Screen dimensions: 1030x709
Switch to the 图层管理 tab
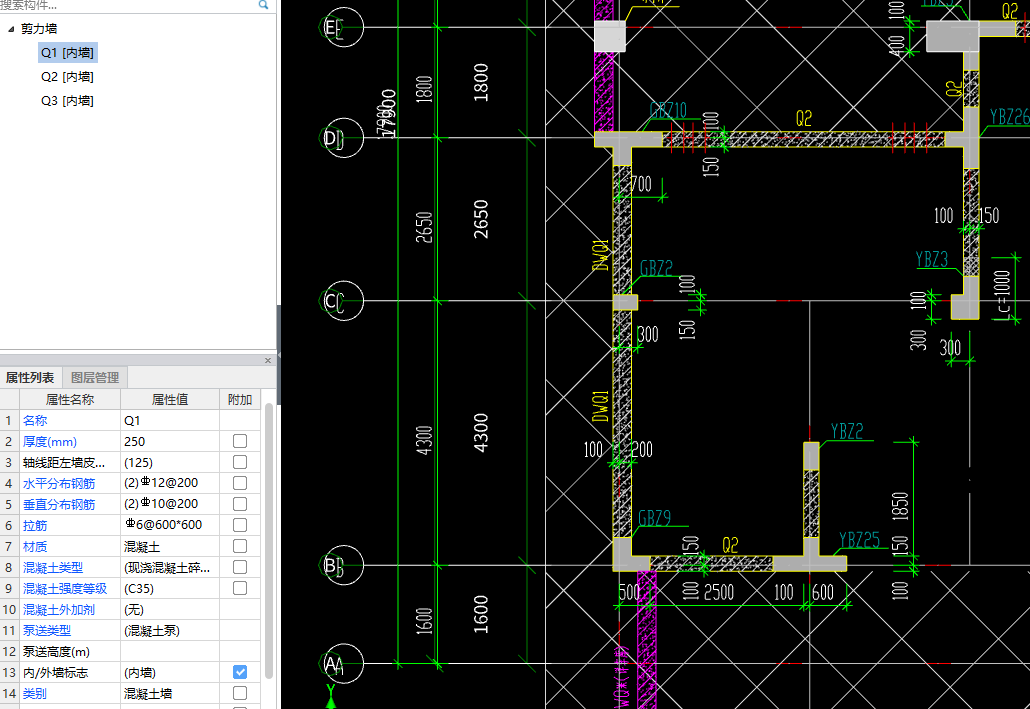95,378
